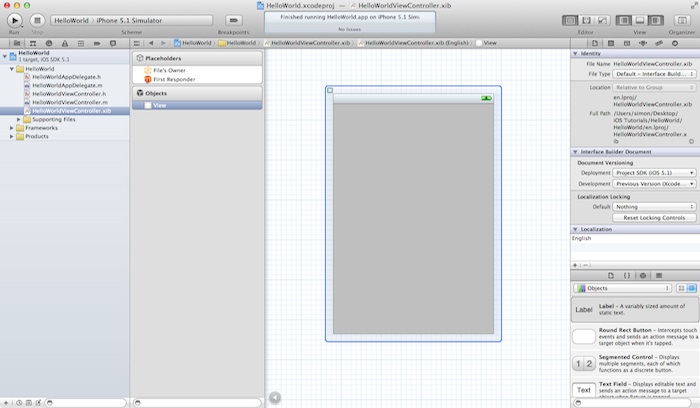The height and width of the screenshot is (408, 700).
Task: Collapse the HelloWorld group folder
Action: [x=11, y=69]
